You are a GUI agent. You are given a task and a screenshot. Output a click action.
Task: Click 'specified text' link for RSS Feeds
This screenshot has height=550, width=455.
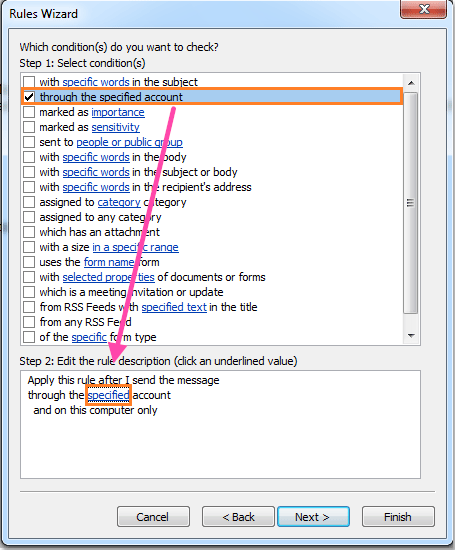(174, 307)
